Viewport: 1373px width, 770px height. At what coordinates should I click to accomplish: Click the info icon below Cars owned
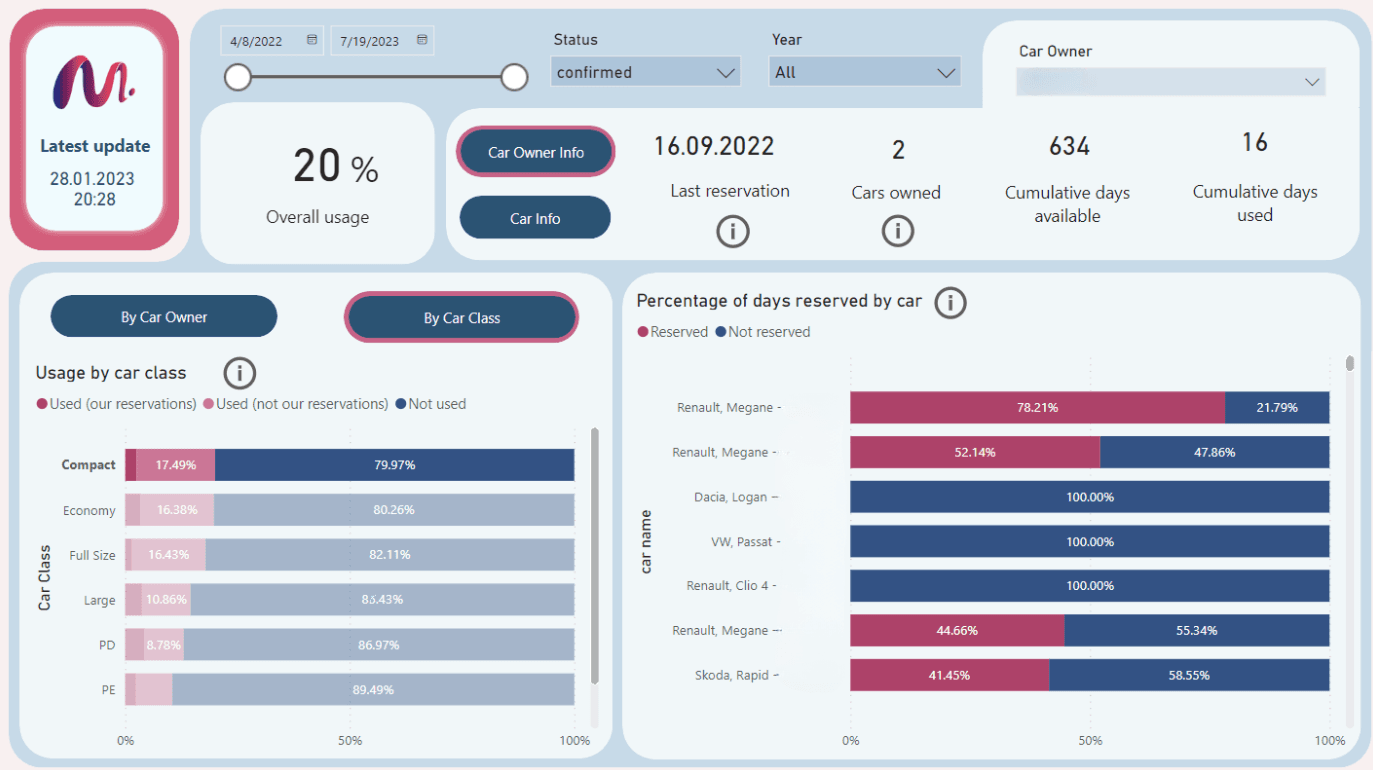[x=897, y=231]
